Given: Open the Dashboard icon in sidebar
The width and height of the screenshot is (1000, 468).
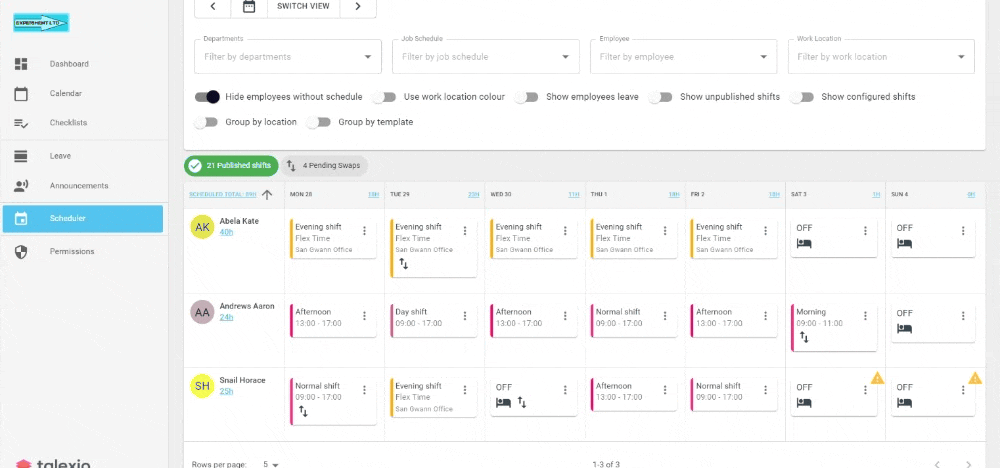Looking at the screenshot, I should pos(21,64).
